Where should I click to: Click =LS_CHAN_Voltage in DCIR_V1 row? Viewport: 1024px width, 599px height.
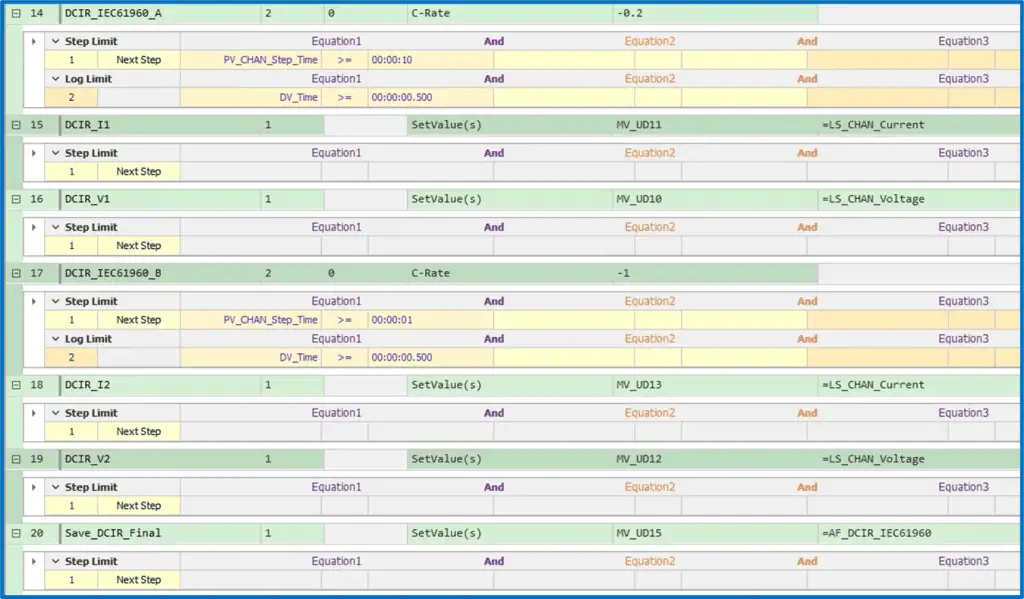[x=920, y=199]
